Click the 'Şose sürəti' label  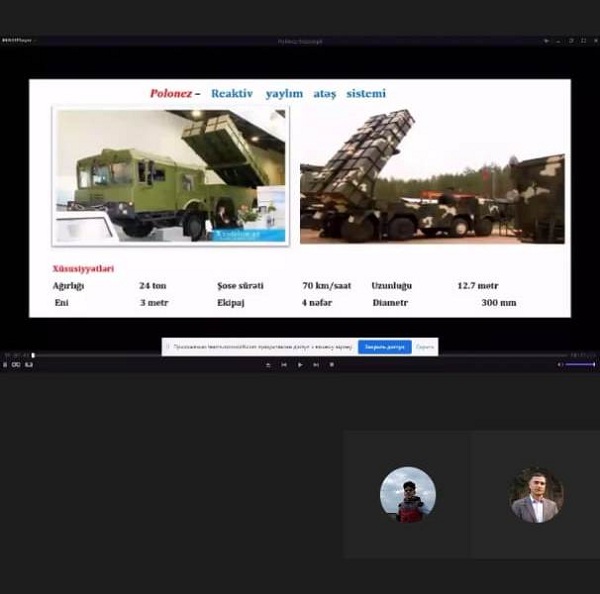(240, 286)
